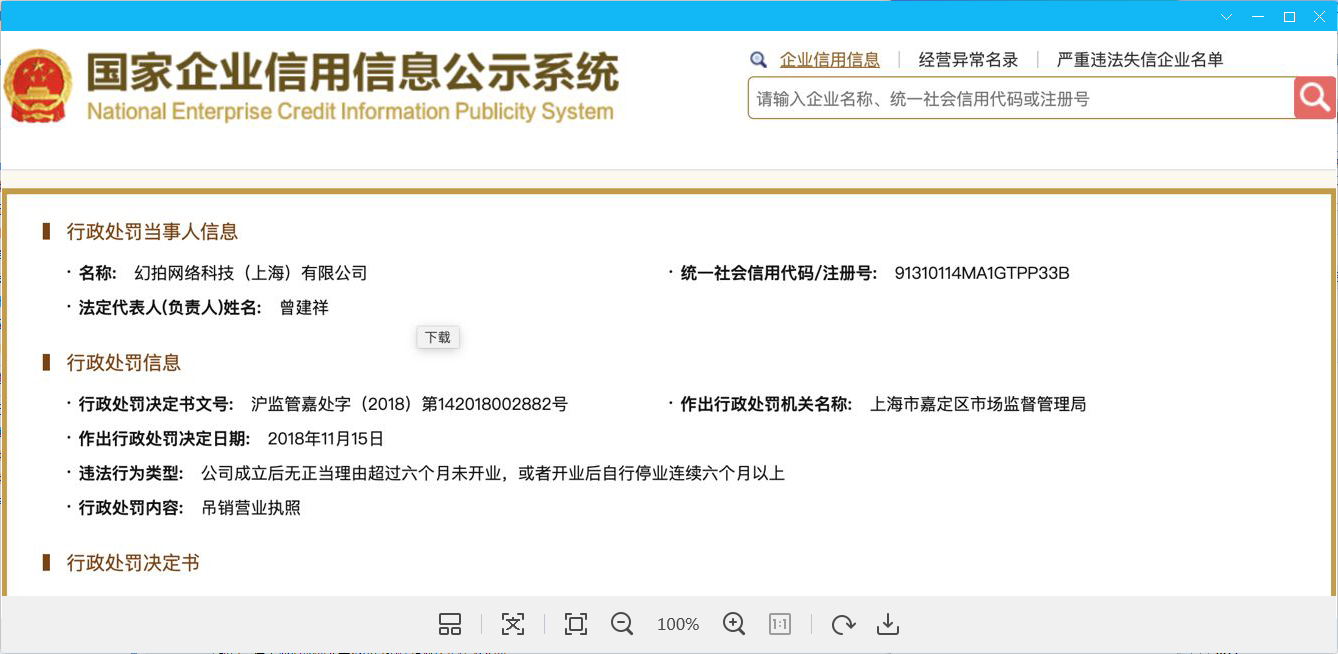Click penalty content 吊销营业执照

(251, 508)
